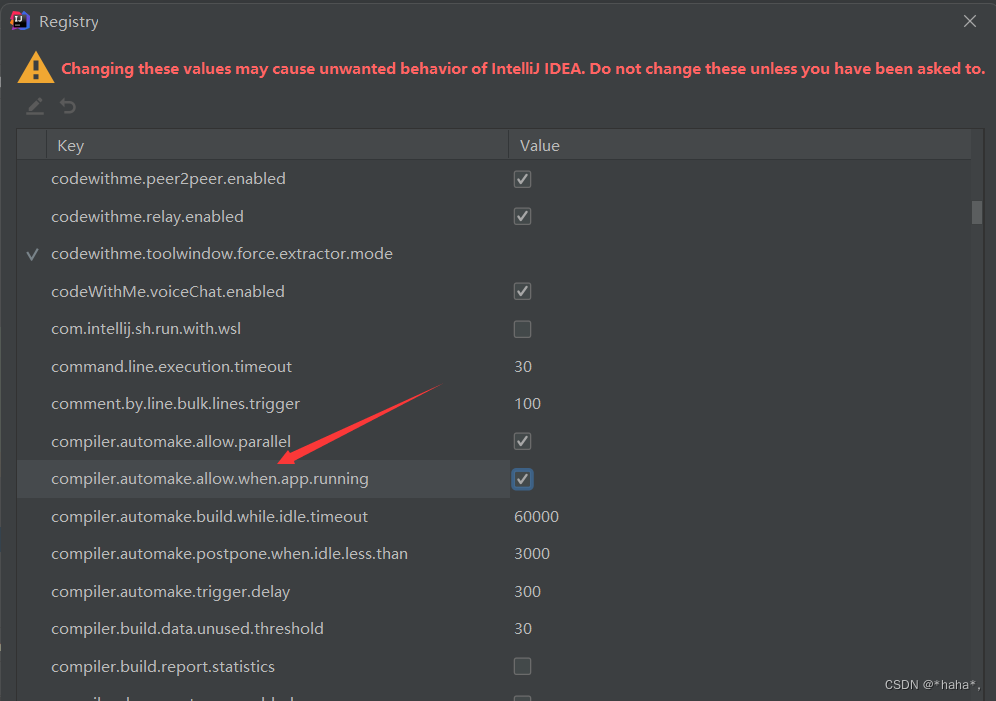The image size is (996, 701).
Task: Select compiler.build.report.statistics key
Action: [163, 666]
